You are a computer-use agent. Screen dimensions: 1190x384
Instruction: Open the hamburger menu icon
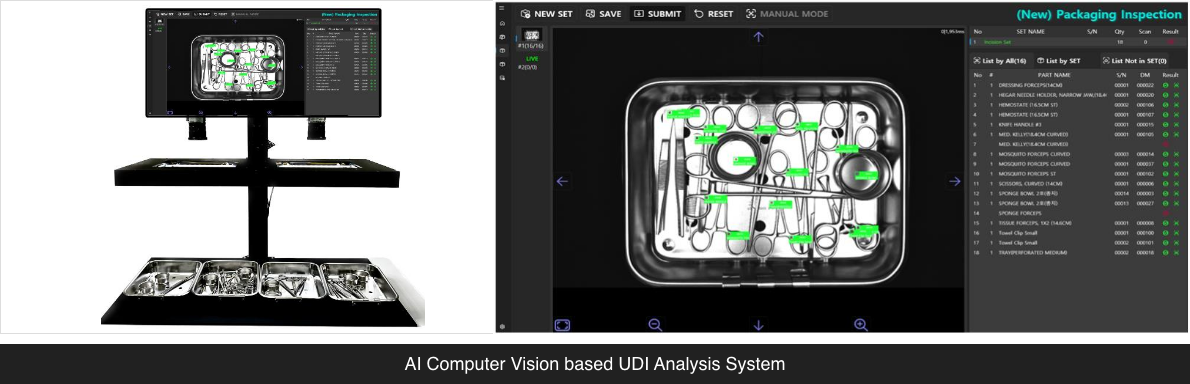(502, 8)
